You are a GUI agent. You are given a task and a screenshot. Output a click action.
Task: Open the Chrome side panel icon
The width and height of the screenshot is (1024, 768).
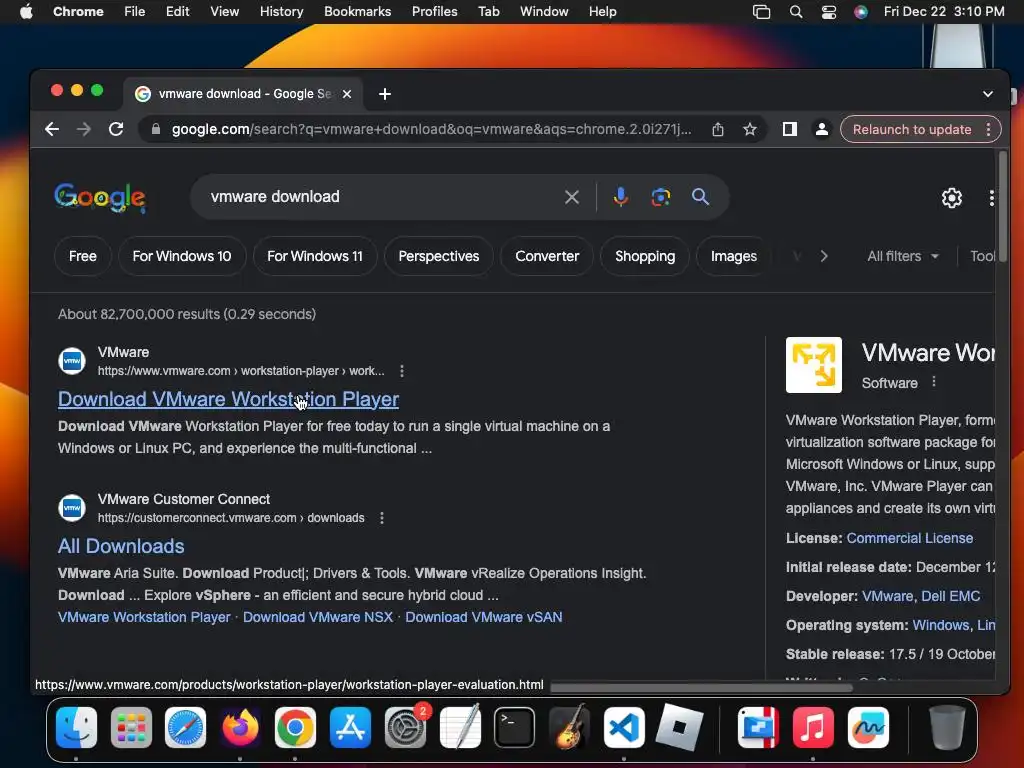[x=790, y=129]
